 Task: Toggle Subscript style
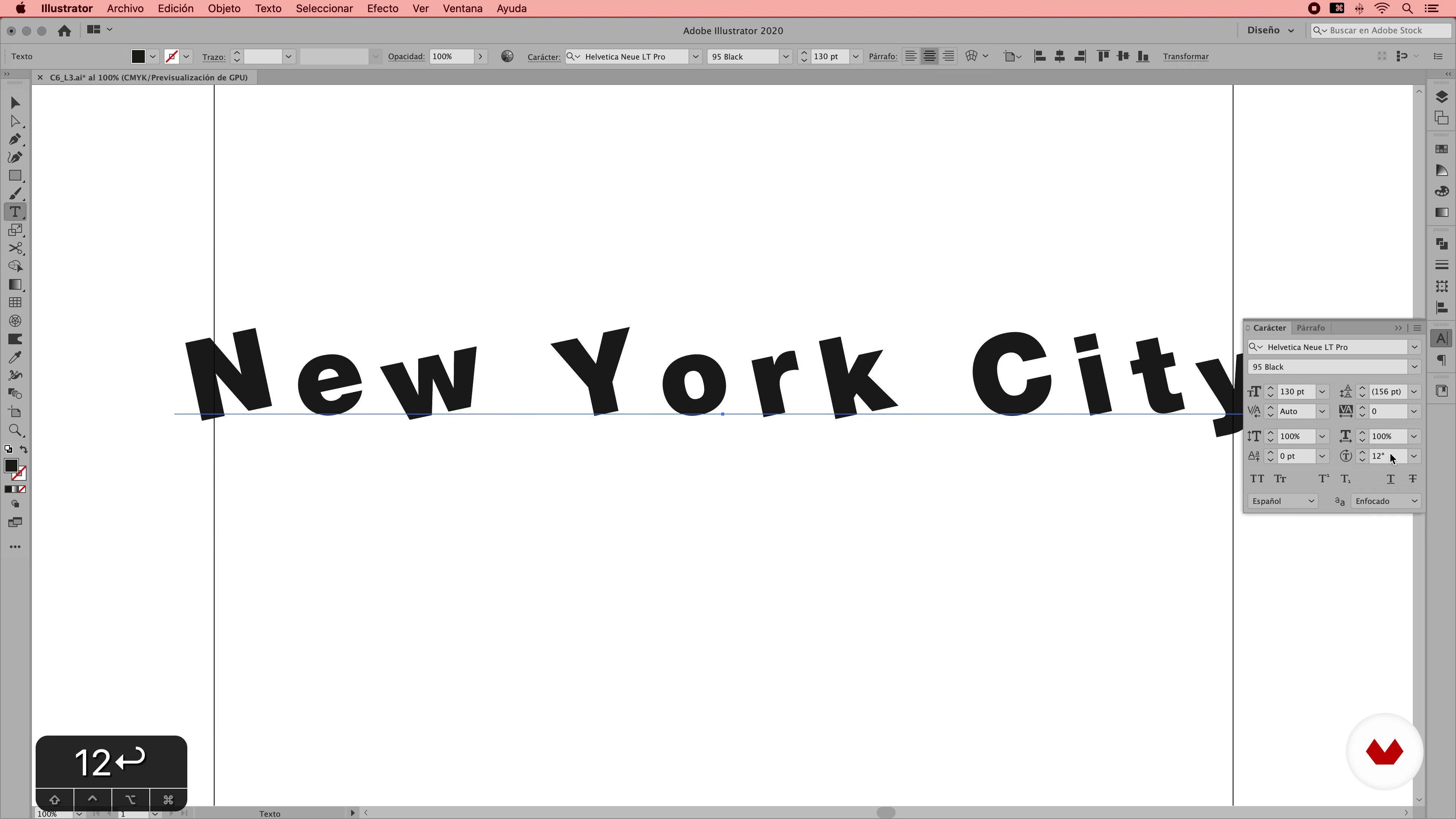coord(1346,479)
